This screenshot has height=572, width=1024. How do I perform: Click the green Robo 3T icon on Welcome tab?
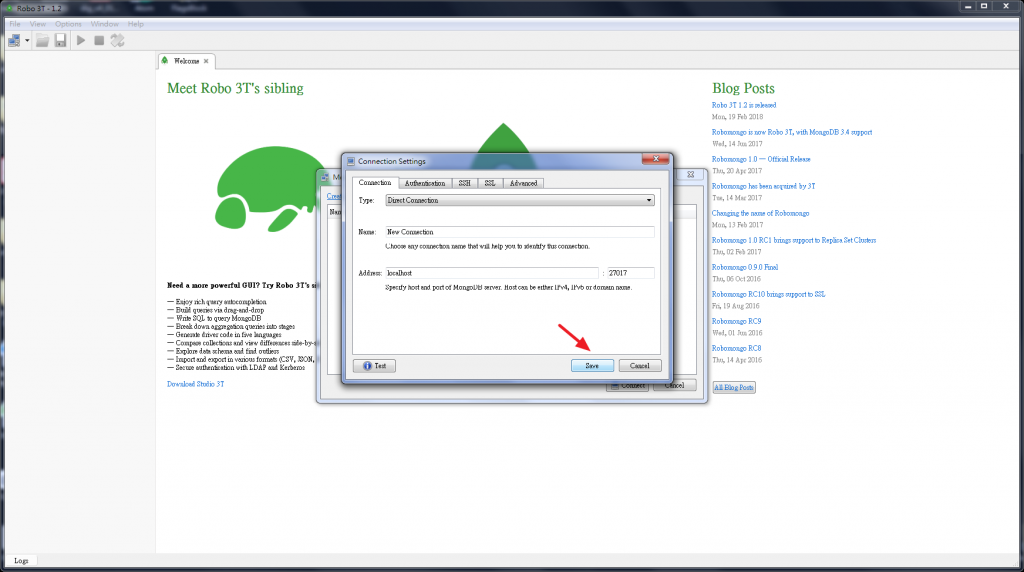[x=165, y=61]
